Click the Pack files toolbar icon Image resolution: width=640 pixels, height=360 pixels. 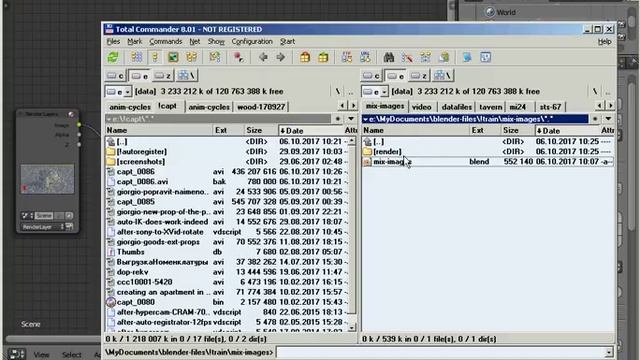coord(305,57)
